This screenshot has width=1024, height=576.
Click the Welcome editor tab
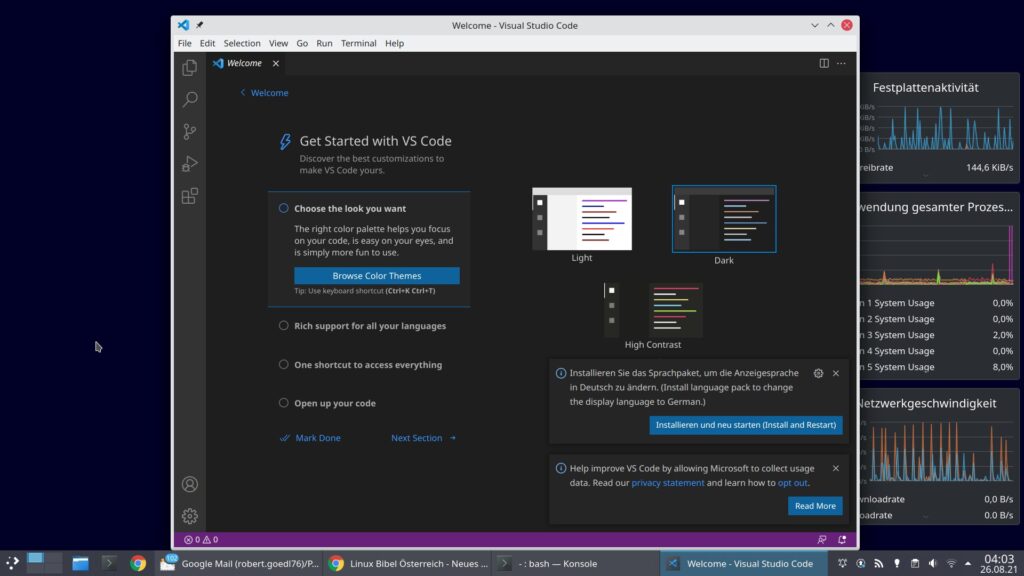245,63
